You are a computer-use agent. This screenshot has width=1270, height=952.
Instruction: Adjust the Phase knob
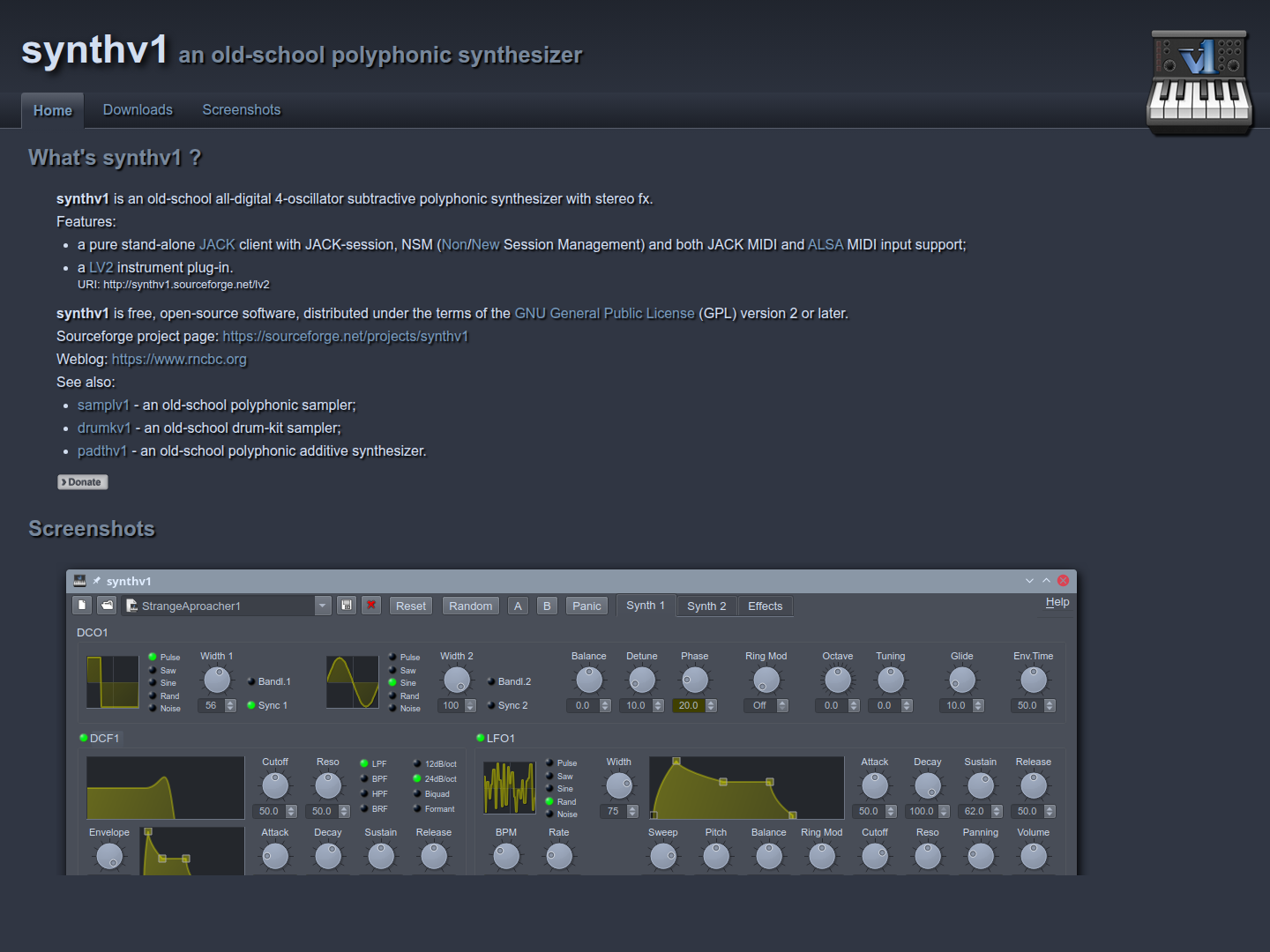click(695, 680)
